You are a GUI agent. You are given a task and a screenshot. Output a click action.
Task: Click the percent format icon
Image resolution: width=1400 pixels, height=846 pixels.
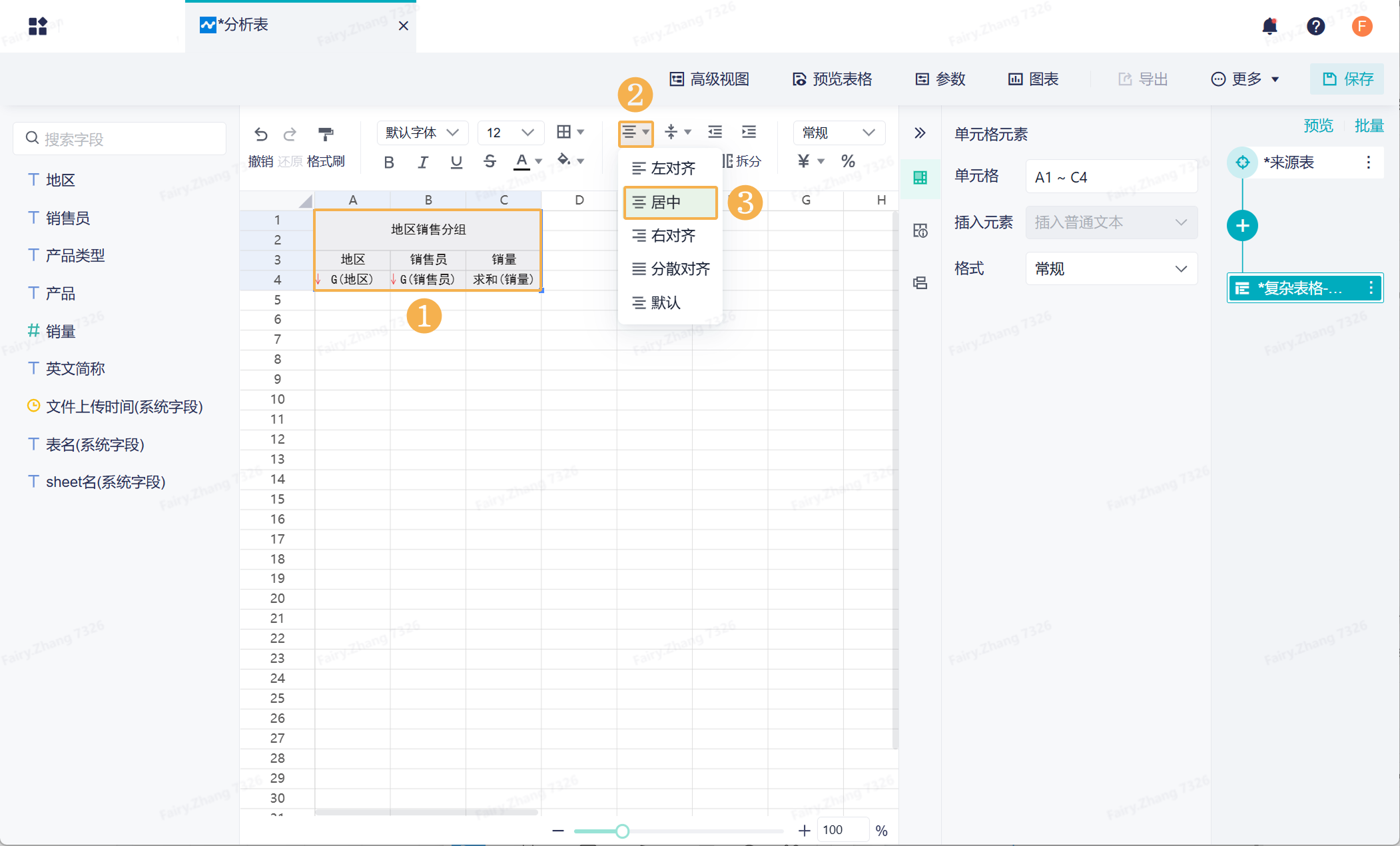tap(848, 161)
